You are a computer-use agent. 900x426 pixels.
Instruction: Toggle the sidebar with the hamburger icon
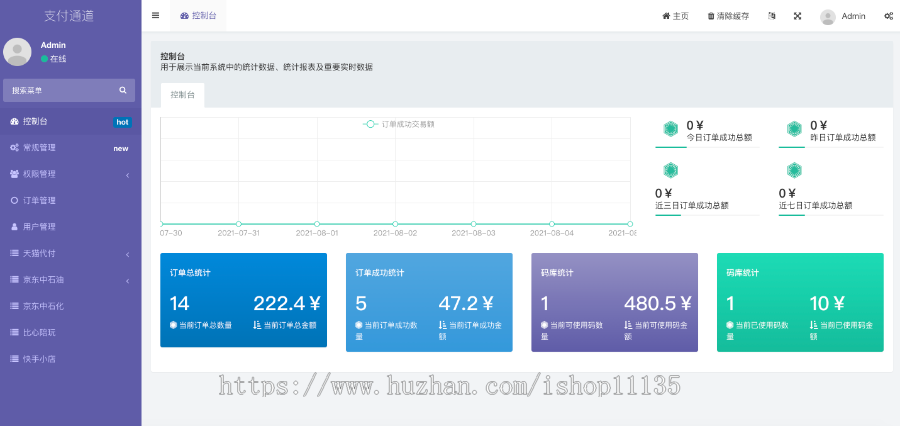pyautogui.click(x=155, y=16)
